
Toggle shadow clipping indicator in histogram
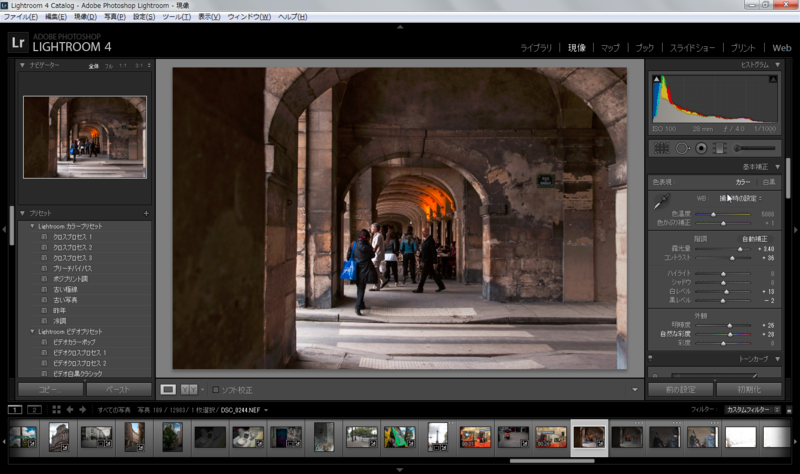pos(656,79)
